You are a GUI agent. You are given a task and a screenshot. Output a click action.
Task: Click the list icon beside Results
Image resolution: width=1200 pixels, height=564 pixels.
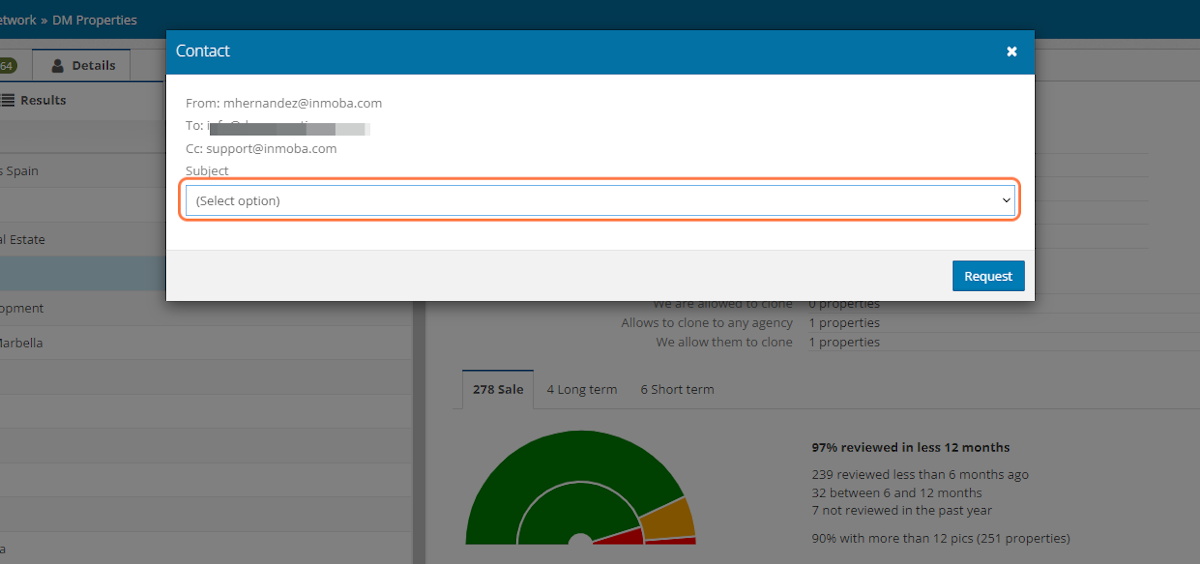[x=8, y=100]
